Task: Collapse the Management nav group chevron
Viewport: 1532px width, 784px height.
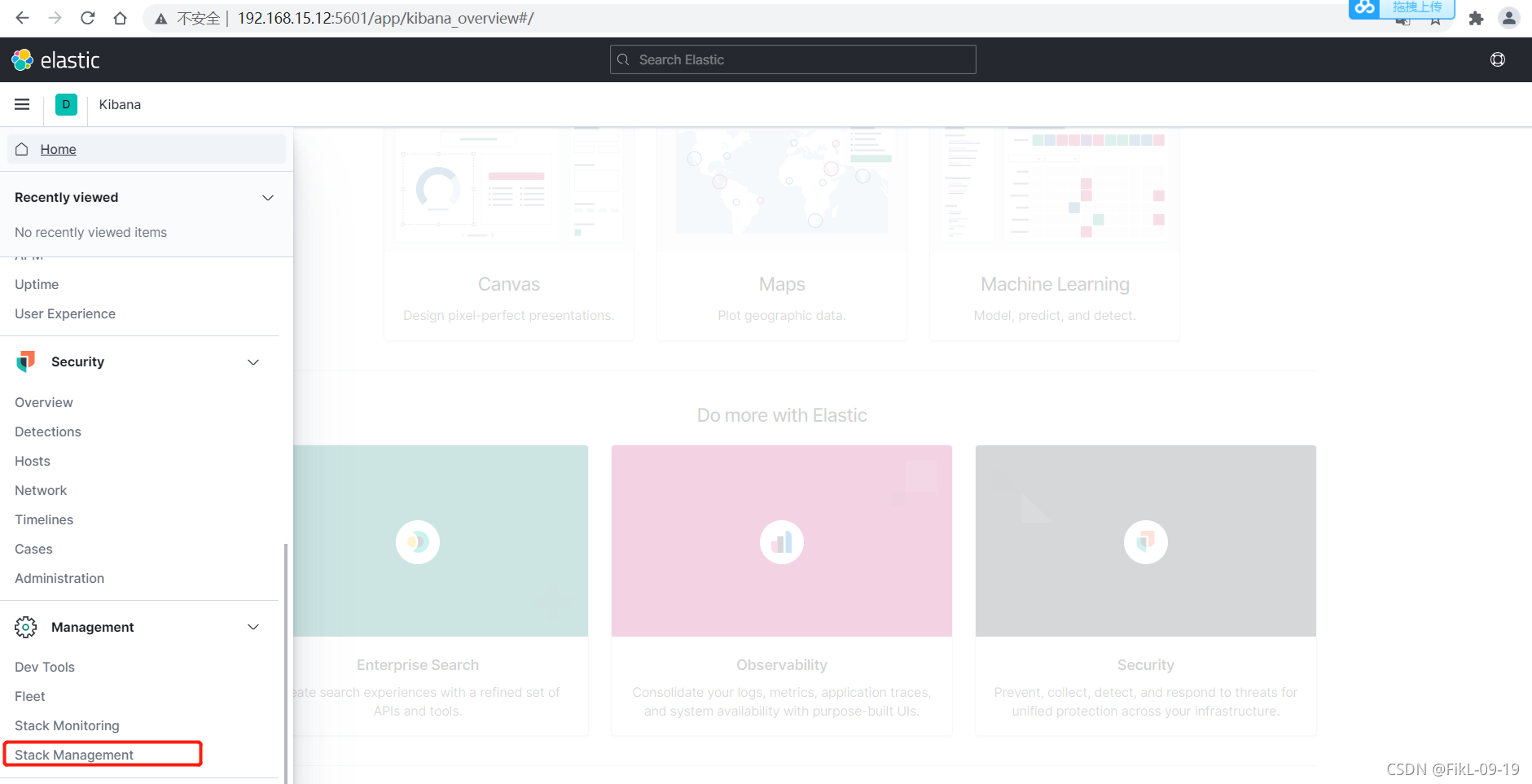Action: click(253, 627)
